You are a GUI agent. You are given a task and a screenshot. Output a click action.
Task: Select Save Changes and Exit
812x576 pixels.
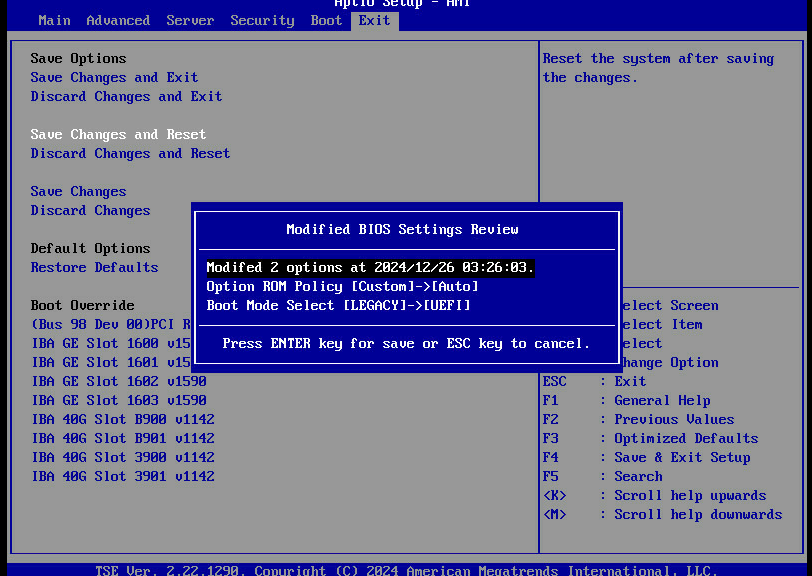114,78
